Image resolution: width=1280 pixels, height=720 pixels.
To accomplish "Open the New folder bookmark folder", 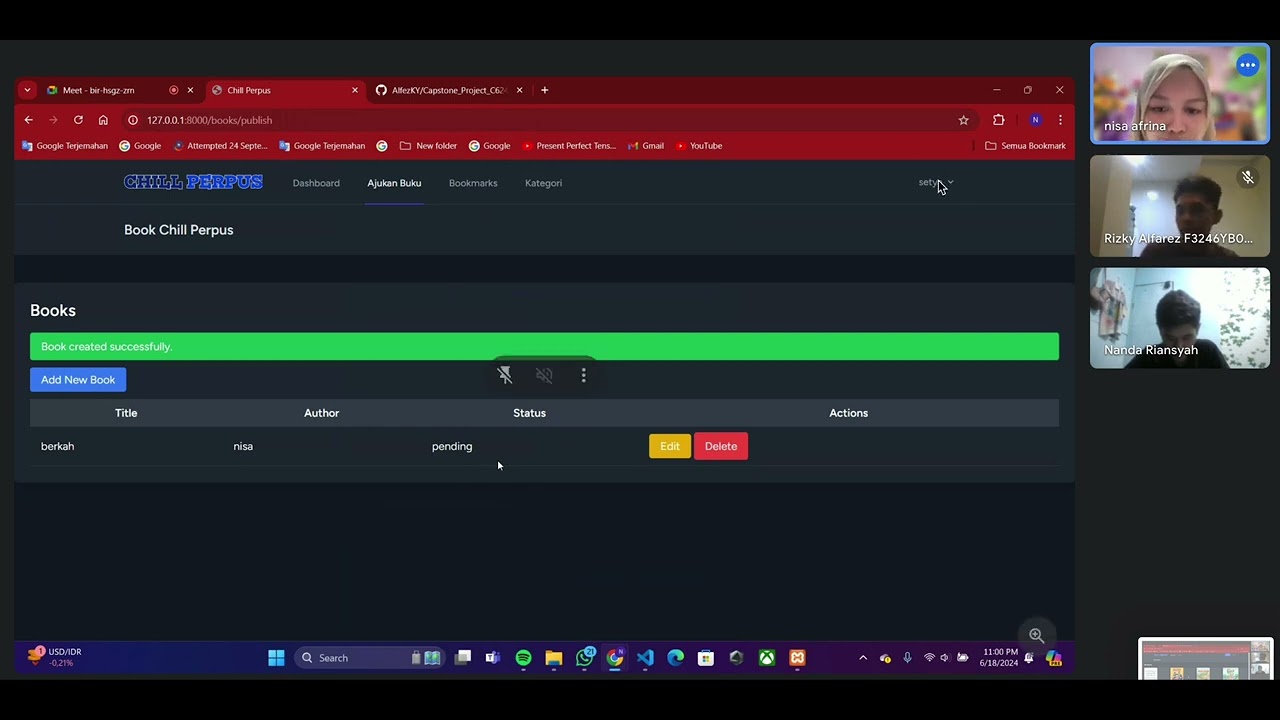I will [x=428, y=146].
